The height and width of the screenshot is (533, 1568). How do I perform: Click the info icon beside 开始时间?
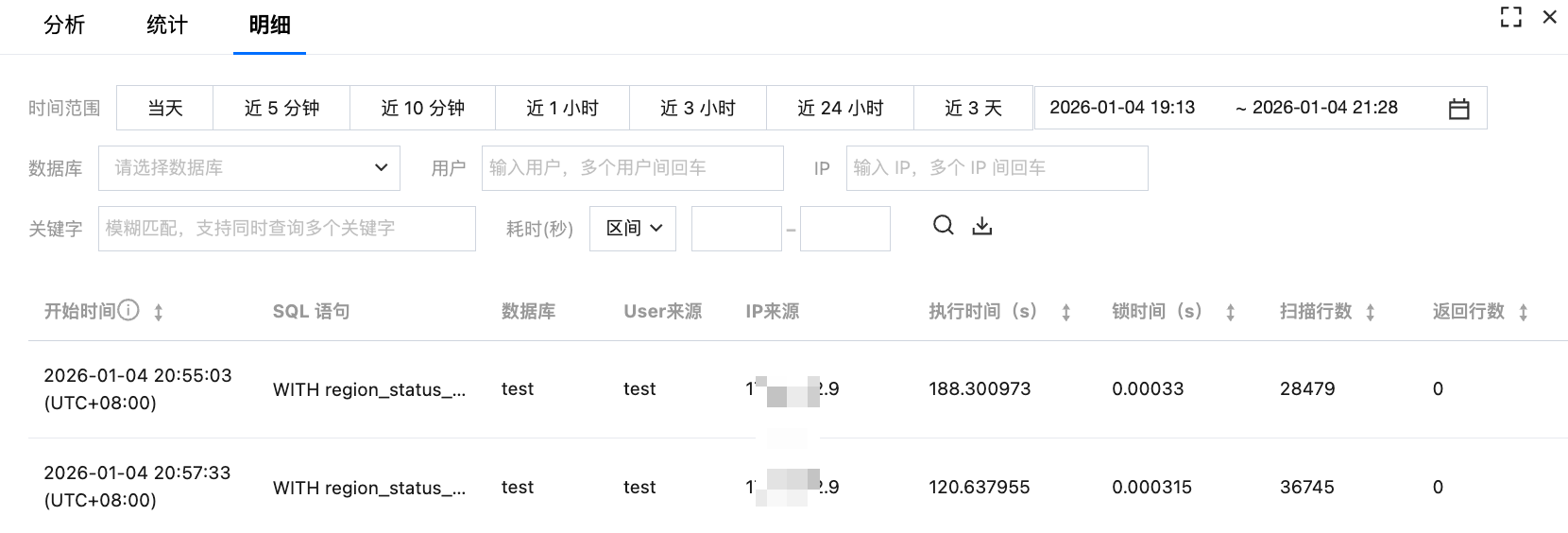point(128,310)
